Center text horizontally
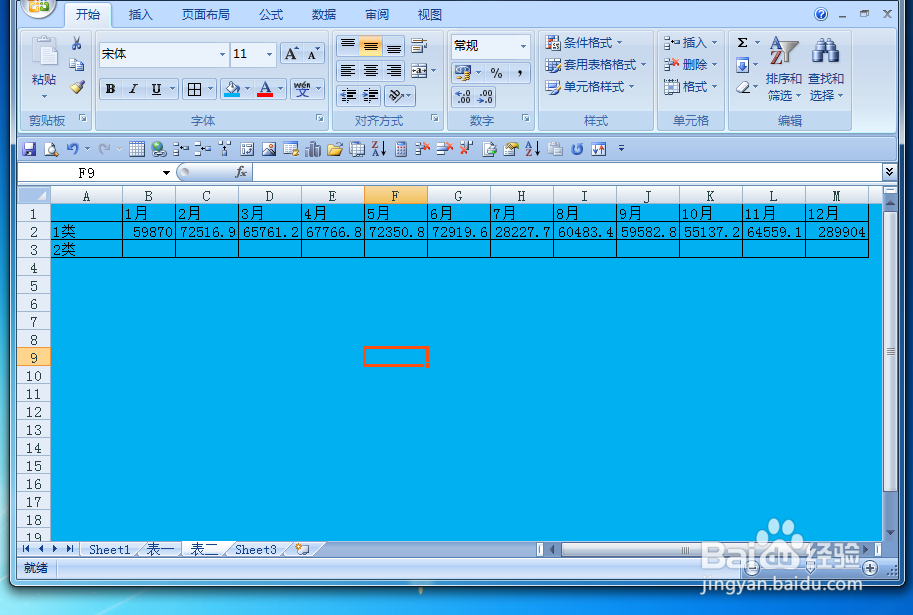This screenshot has height=615, width=913. [370, 71]
